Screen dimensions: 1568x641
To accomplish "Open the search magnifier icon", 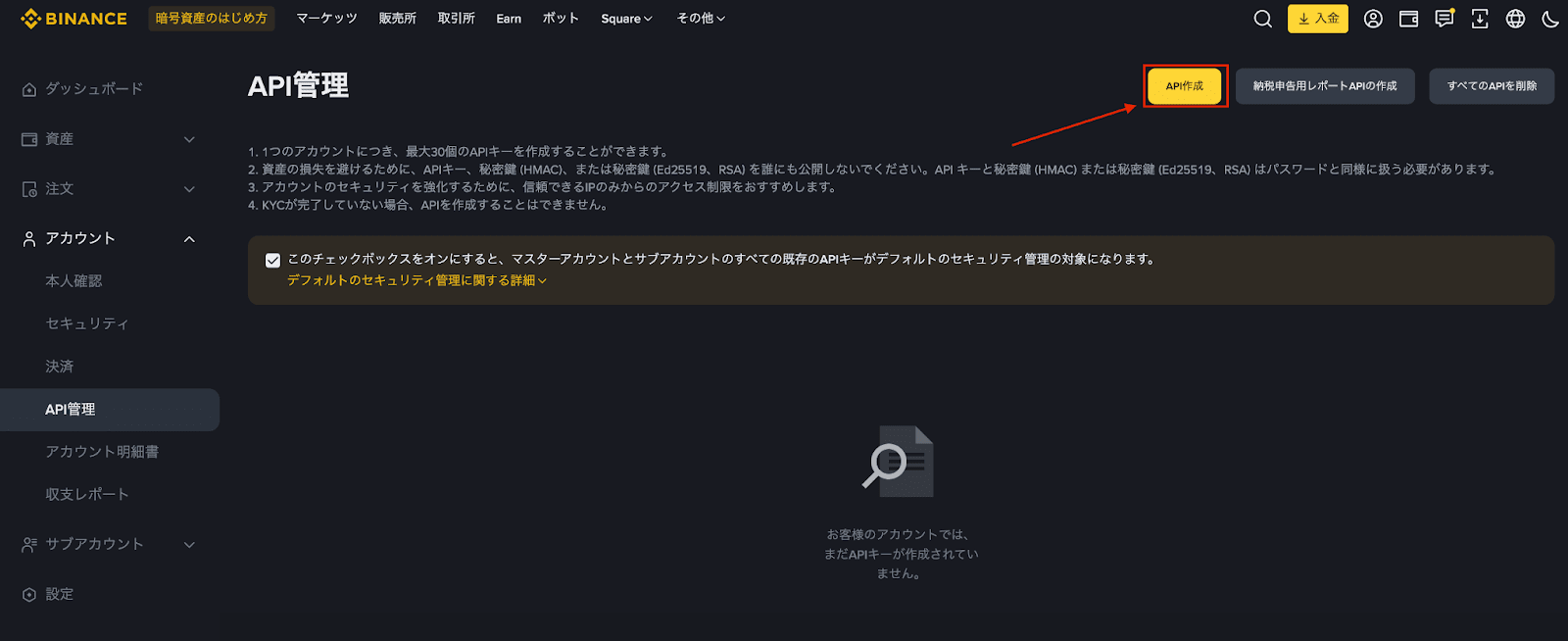I will coord(1263,19).
